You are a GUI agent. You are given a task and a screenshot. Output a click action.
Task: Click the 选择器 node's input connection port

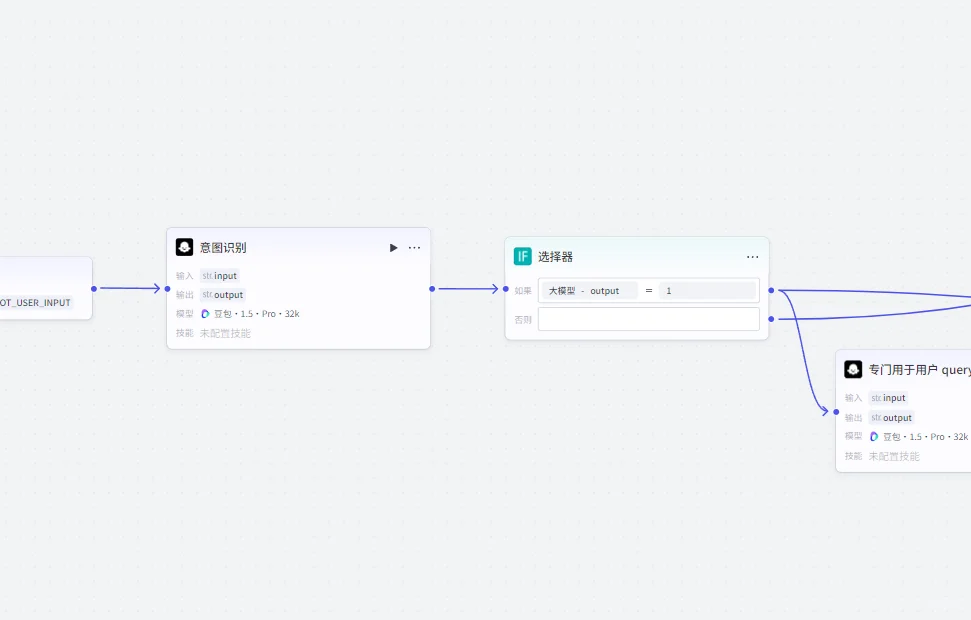tap(505, 289)
